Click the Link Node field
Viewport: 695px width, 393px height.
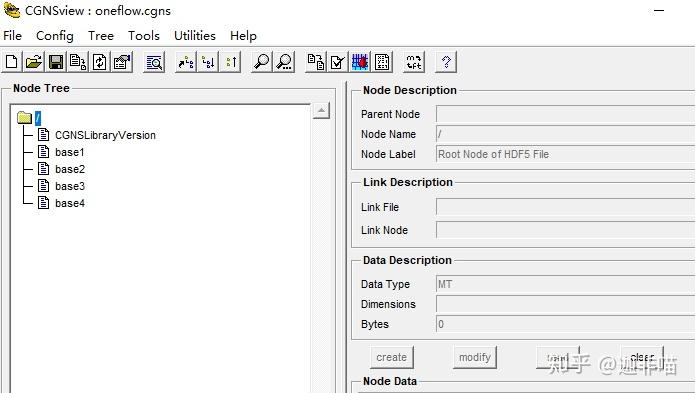pos(565,230)
